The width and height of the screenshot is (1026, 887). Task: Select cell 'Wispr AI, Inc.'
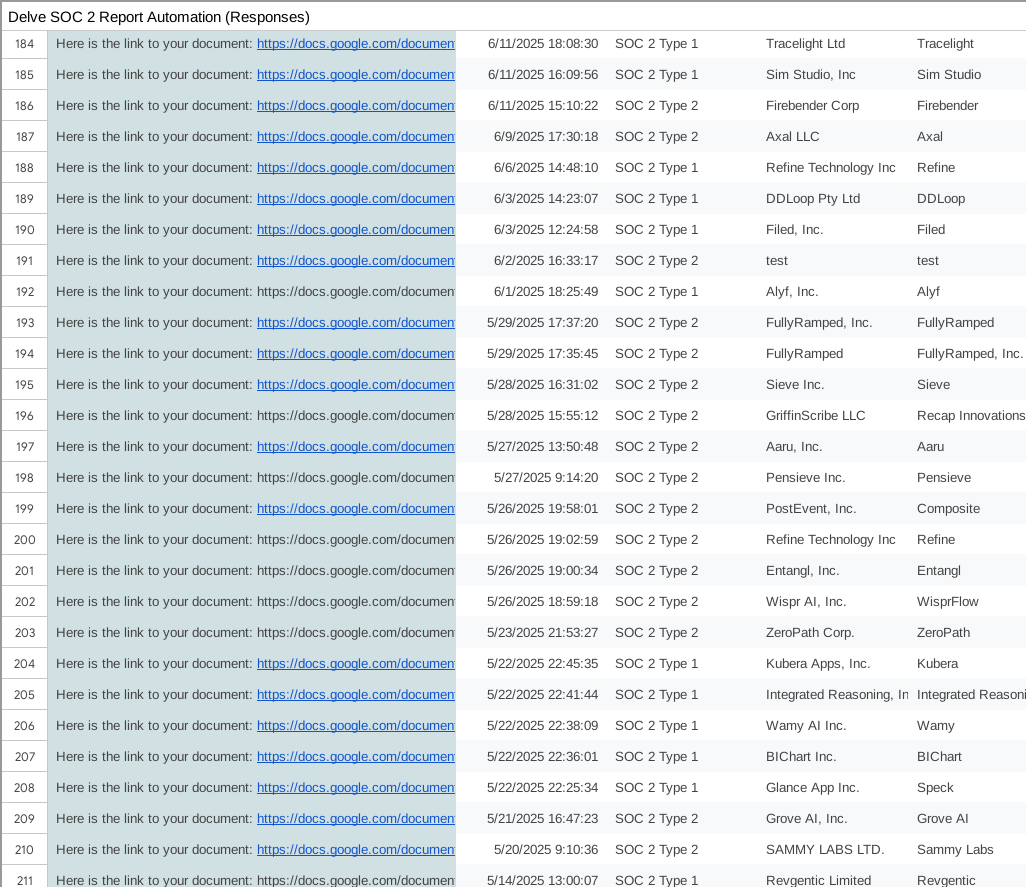click(x=805, y=601)
